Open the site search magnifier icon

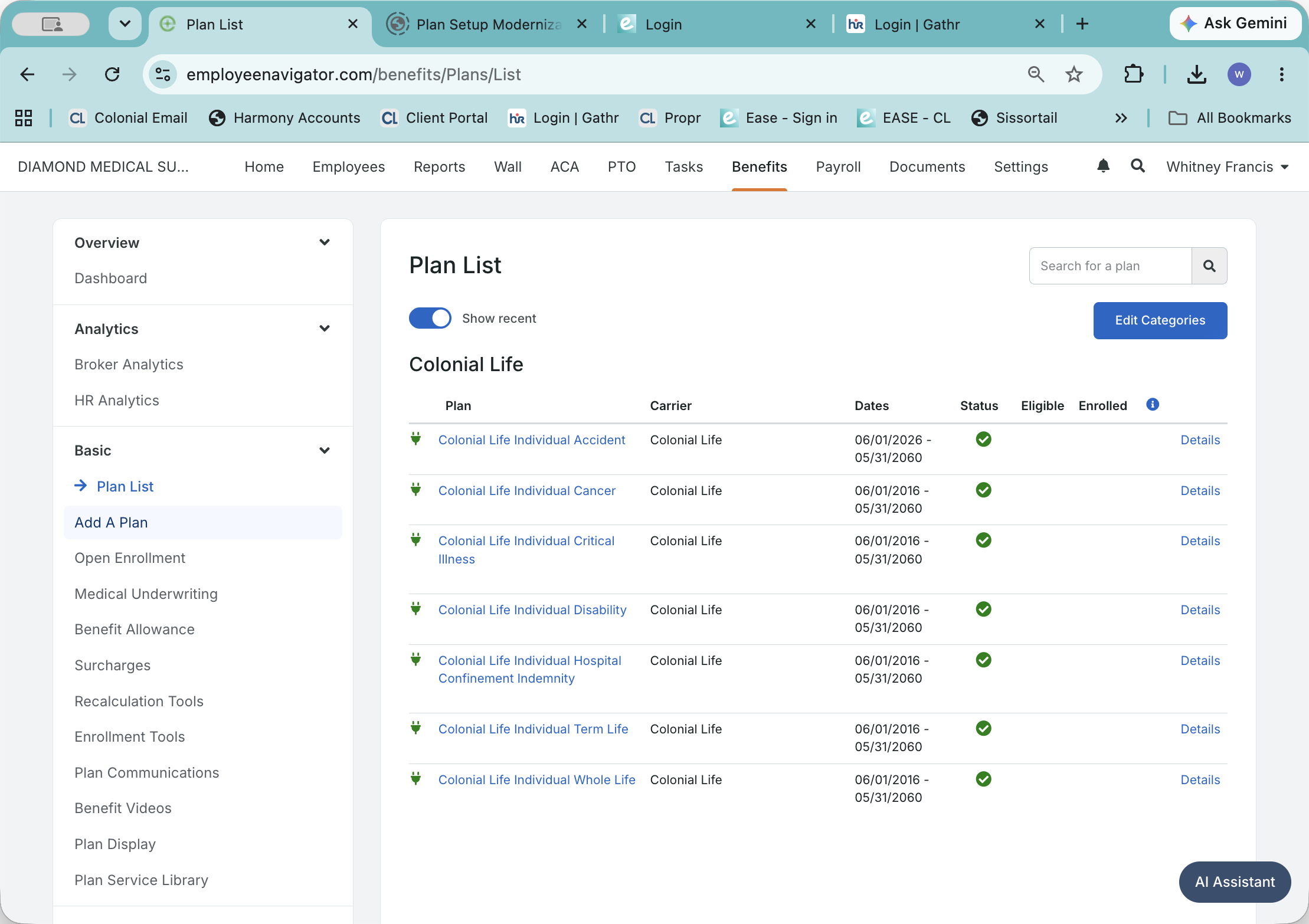click(x=1137, y=166)
